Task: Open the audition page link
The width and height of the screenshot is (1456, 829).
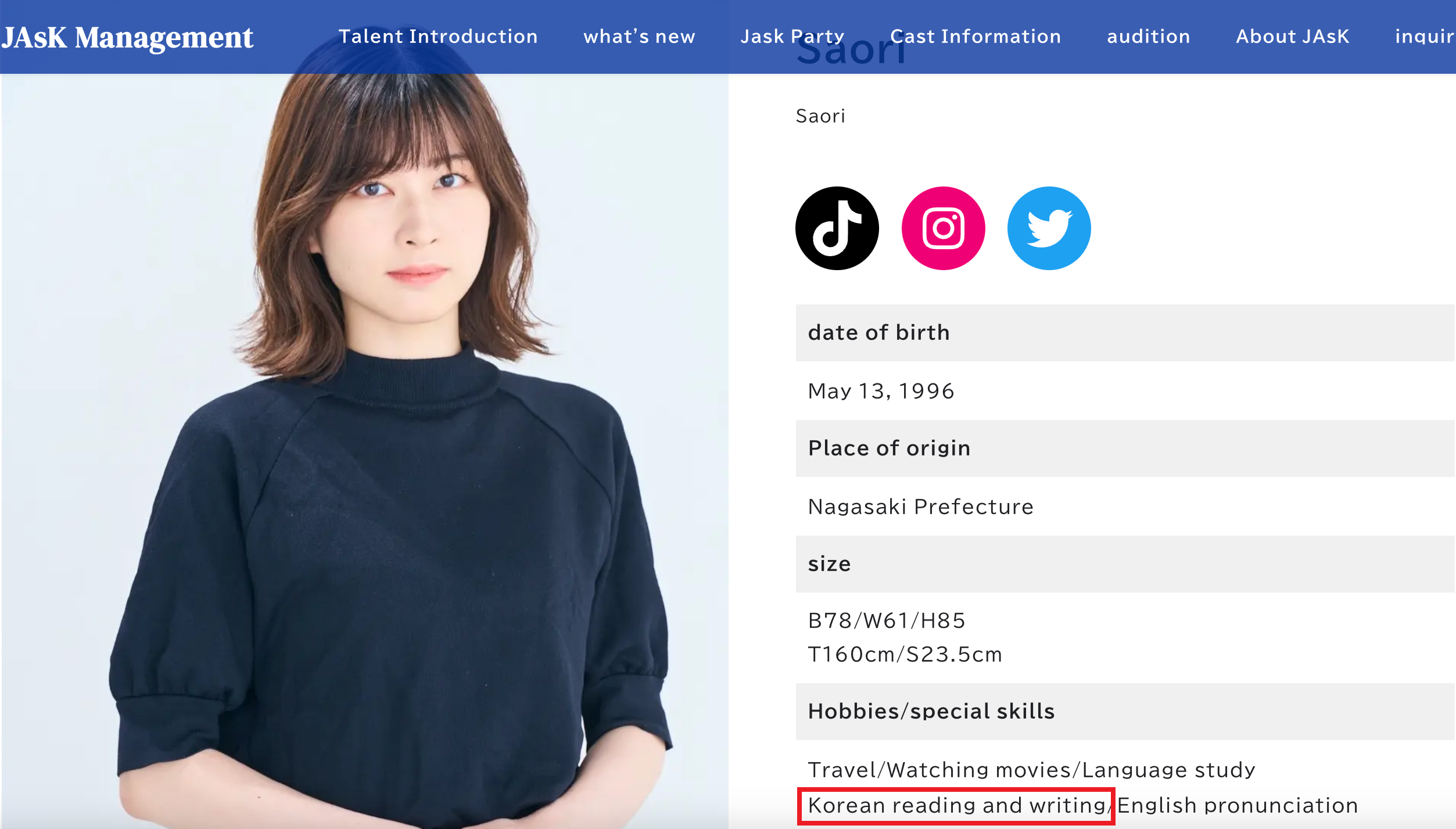Action: pyautogui.click(x=1148, y=37)
